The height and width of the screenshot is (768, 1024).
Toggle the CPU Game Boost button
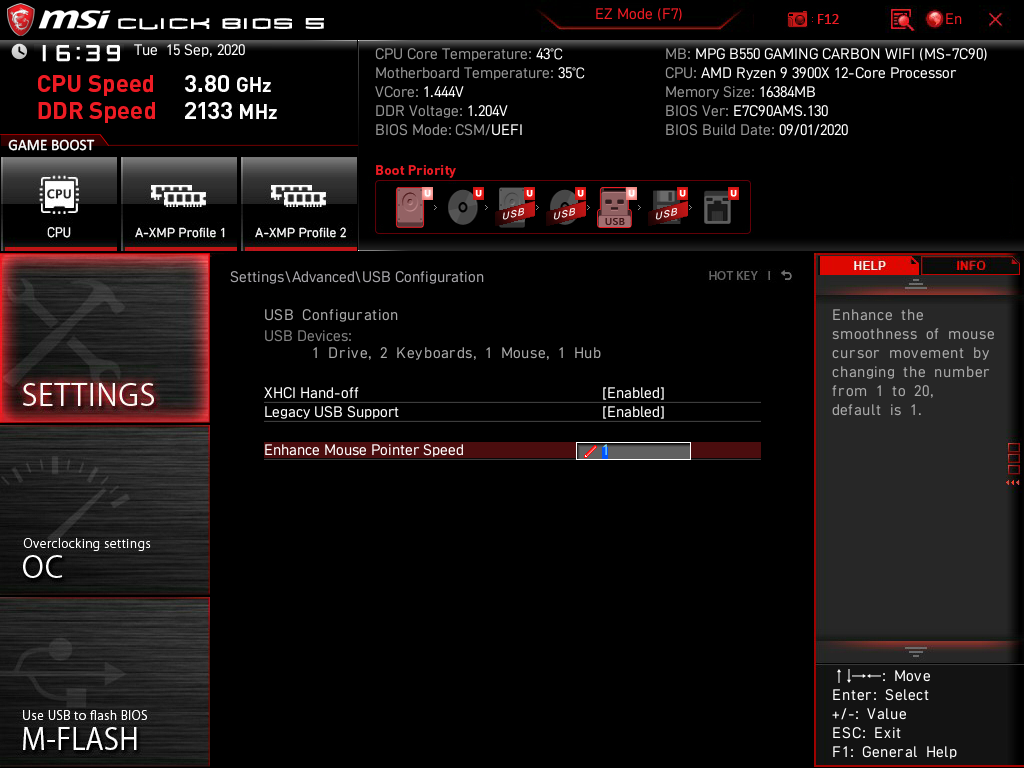(x=59, y=204)
